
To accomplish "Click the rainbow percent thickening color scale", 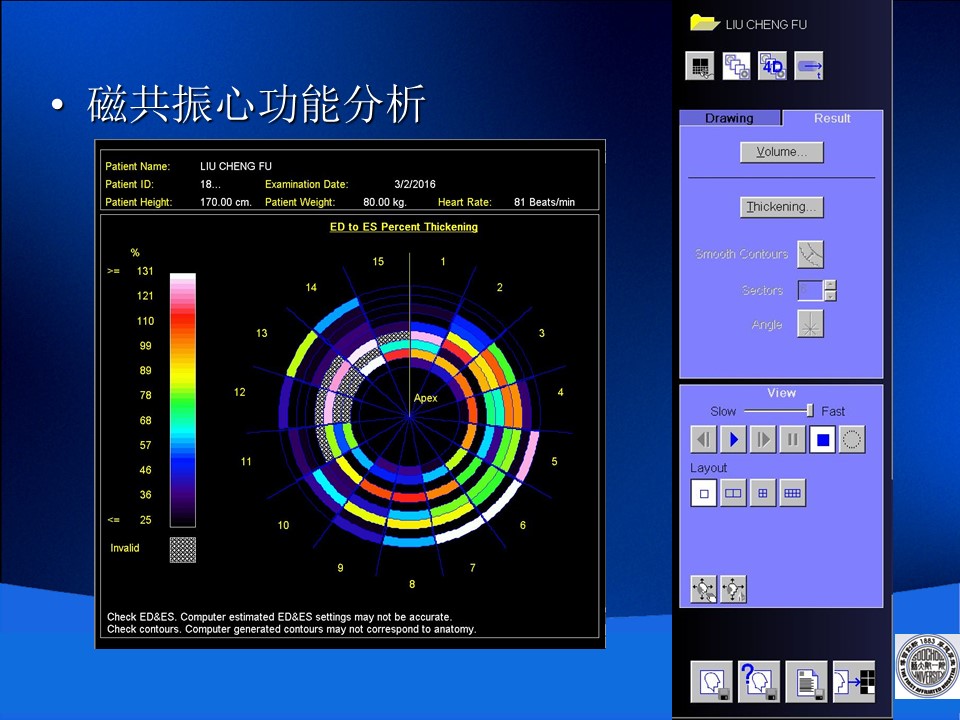I will point(182,400).
